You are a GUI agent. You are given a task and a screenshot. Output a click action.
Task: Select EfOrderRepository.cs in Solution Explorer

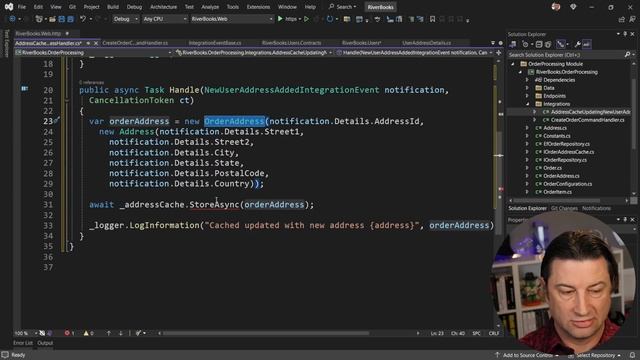566,144
